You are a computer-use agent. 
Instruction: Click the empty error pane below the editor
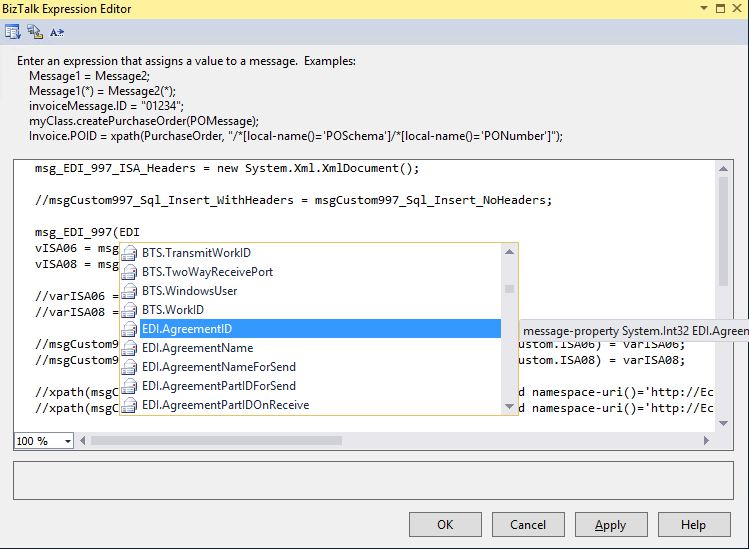click(373, 481)
